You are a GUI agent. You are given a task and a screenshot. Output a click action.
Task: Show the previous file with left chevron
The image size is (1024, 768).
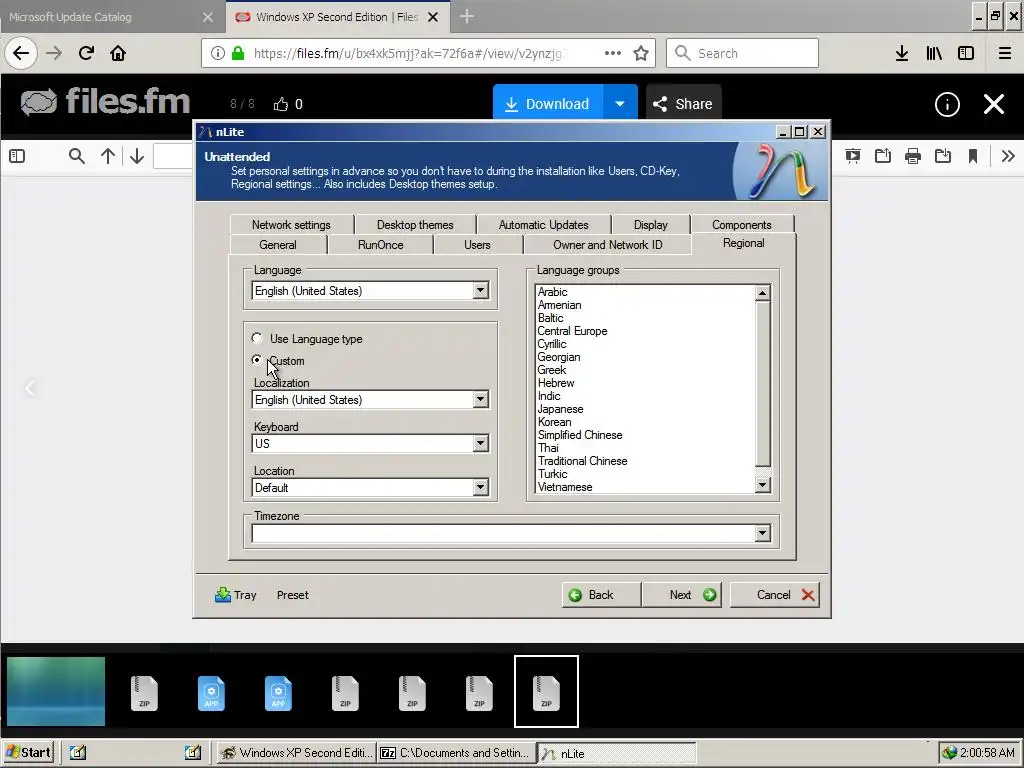pyautogui.click(x=30, y=389)
